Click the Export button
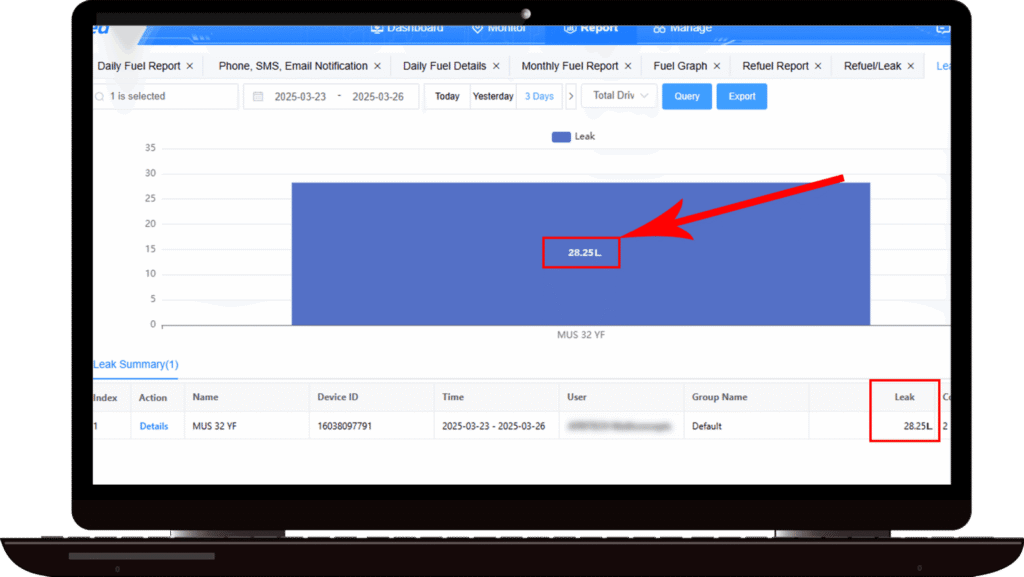Image resolution: width=1024 pixels, height=577 pixels. (742, 97)
